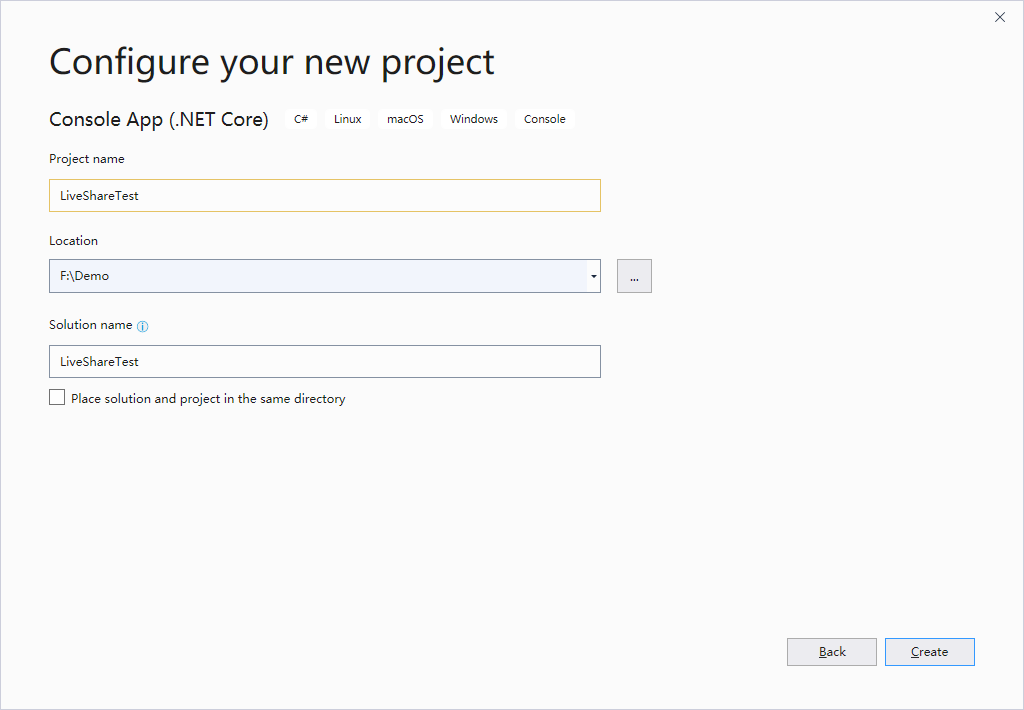Focus the Project name input field
The width and height of the screenshot is (1024, 710).
325,195
